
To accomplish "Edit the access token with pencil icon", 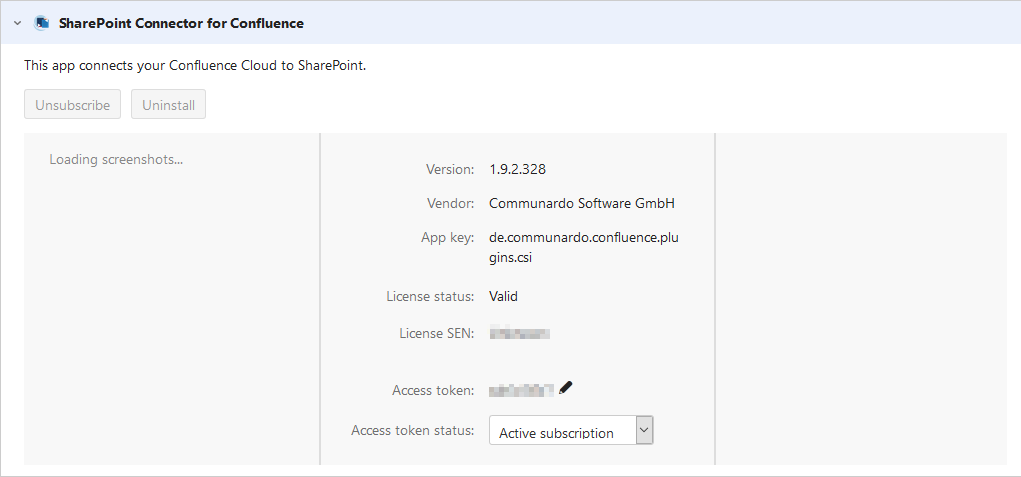I will [x=566, y=388].
